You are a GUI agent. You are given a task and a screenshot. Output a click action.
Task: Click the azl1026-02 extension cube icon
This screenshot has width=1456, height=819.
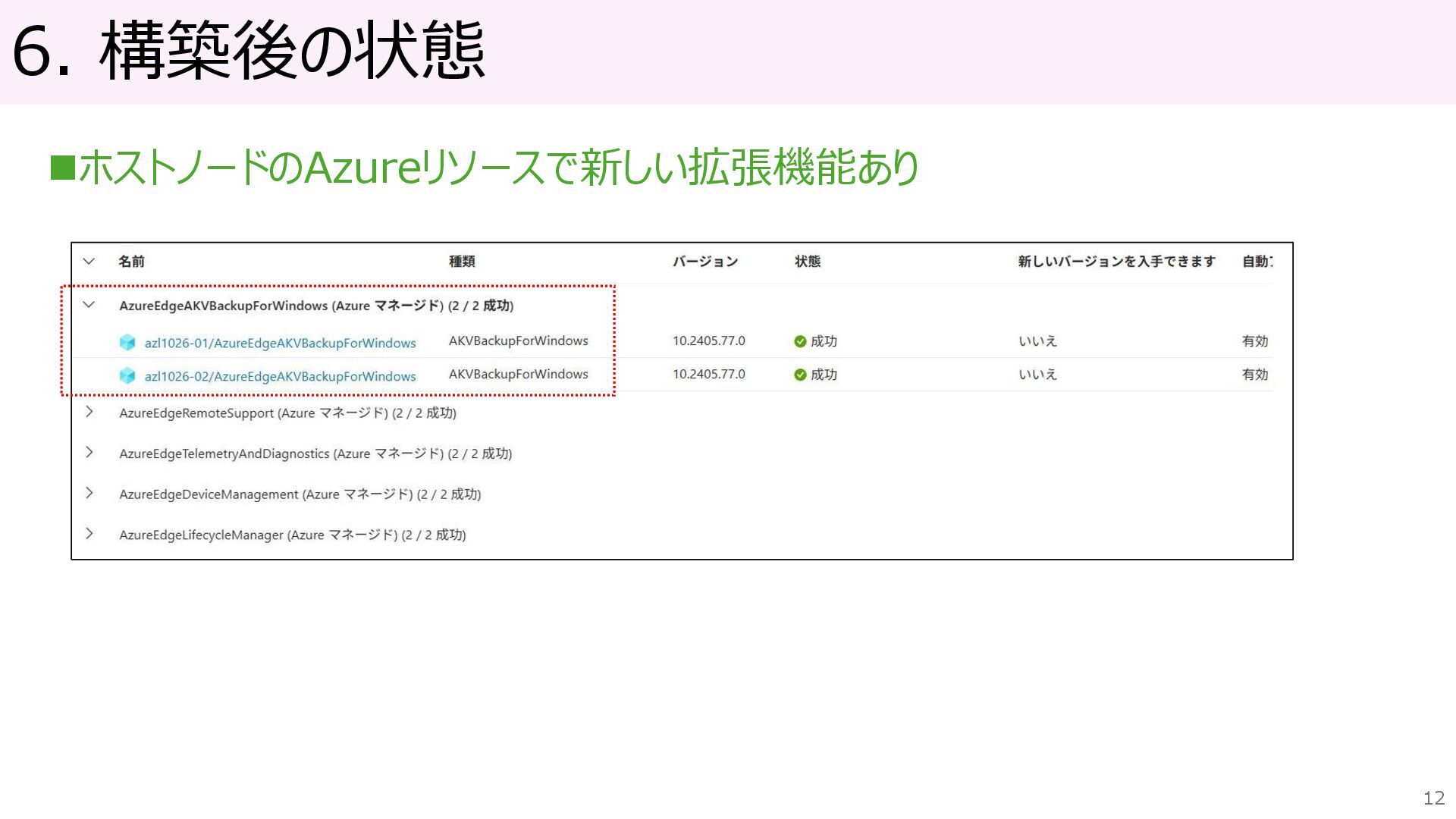[x=127, y=376]
